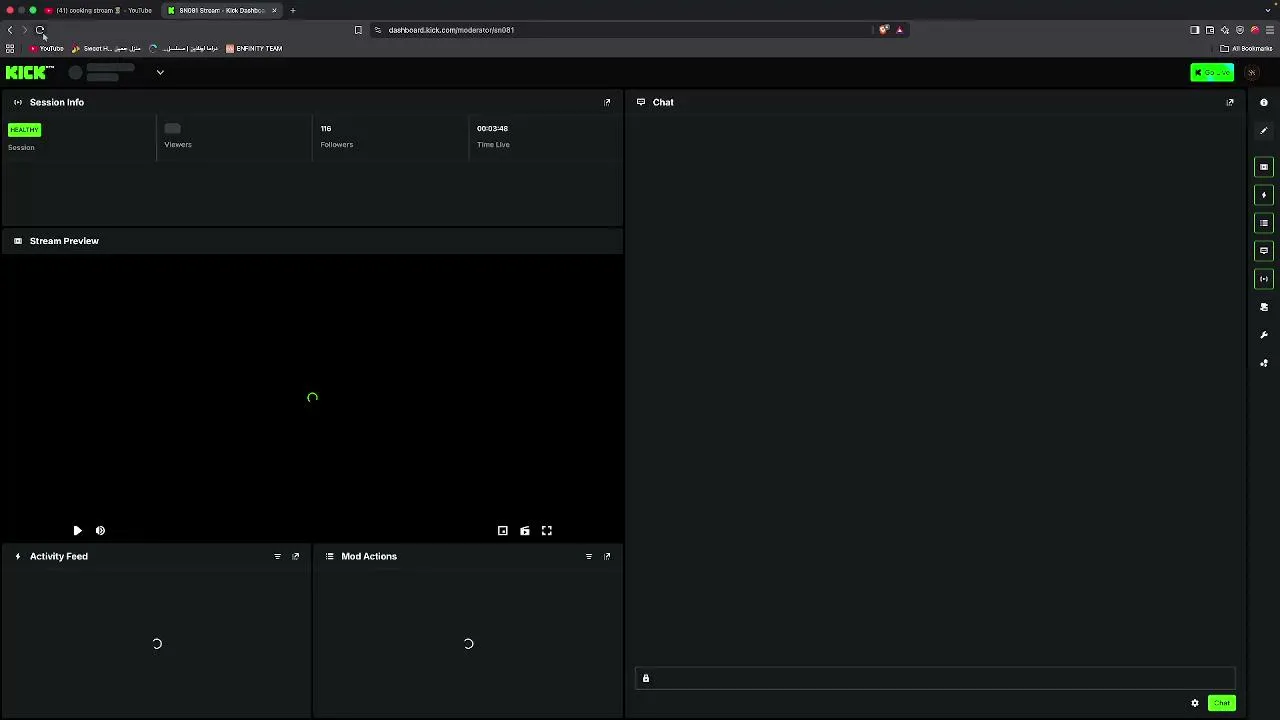Click the HEALTHY session status badge

24,130
